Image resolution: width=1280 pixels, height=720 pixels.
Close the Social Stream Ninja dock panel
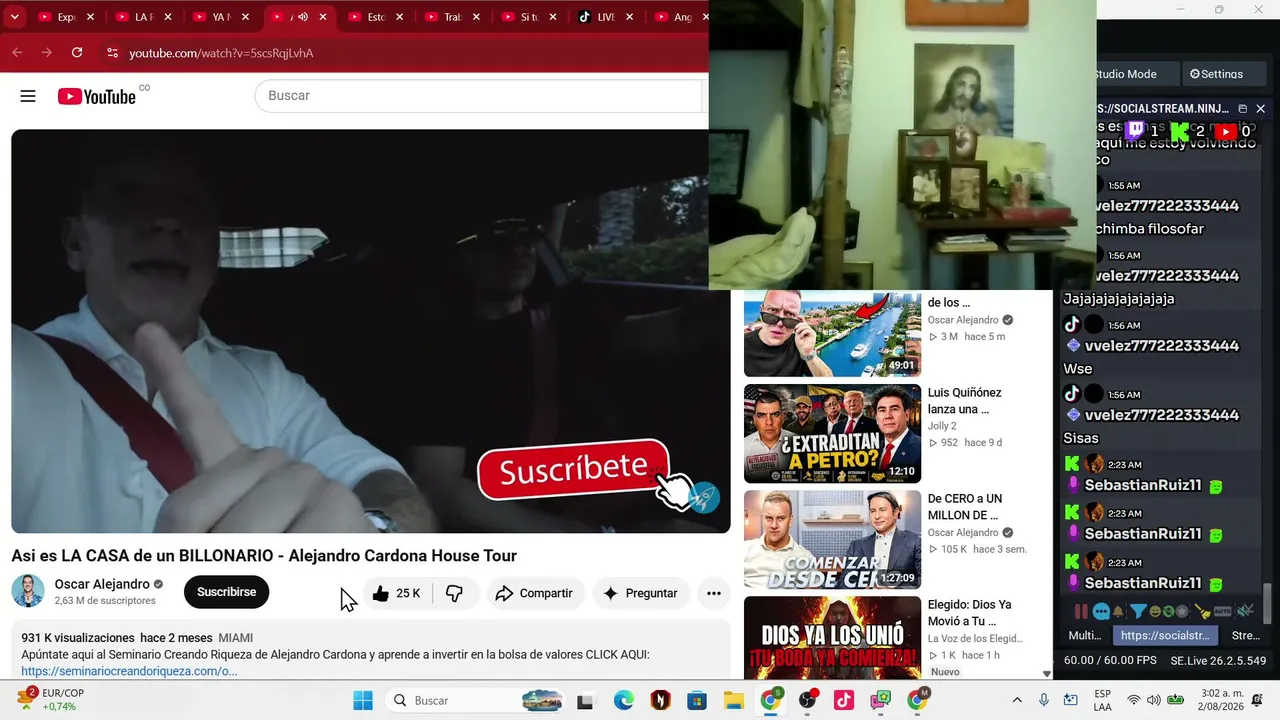tap(1260, 108)
